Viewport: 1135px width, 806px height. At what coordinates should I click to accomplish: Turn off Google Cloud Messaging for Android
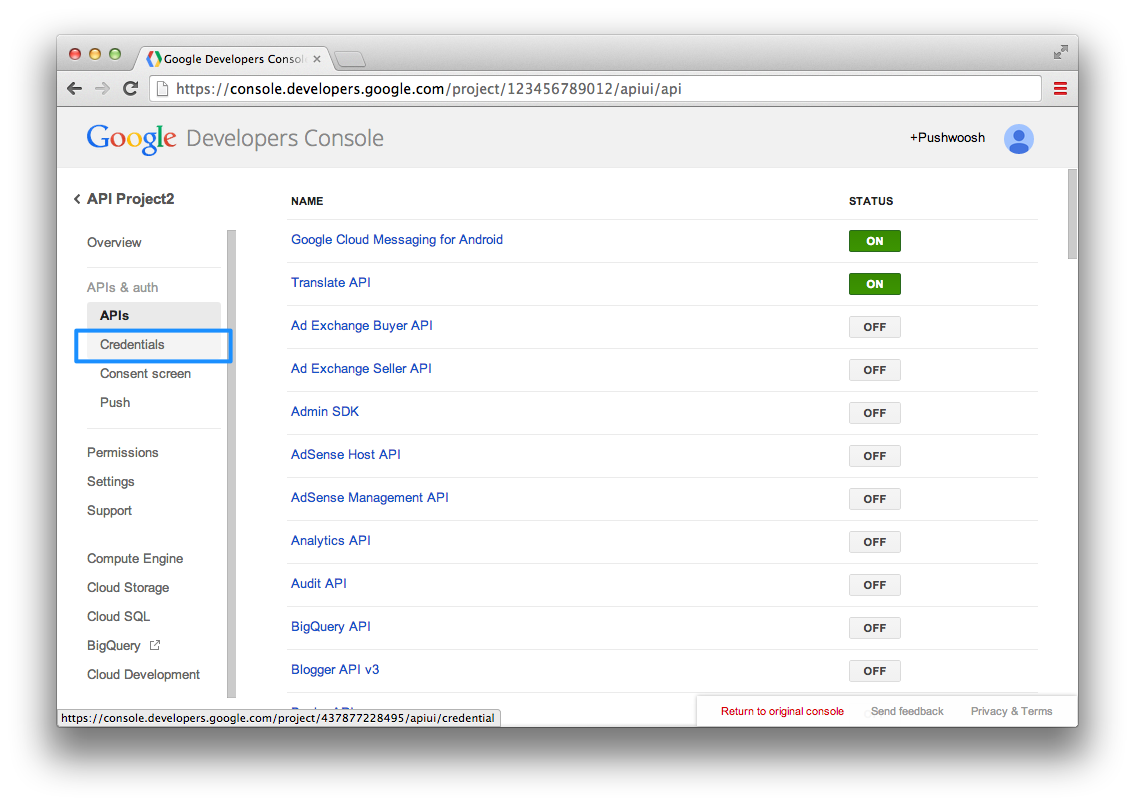(x=874, y=241)
